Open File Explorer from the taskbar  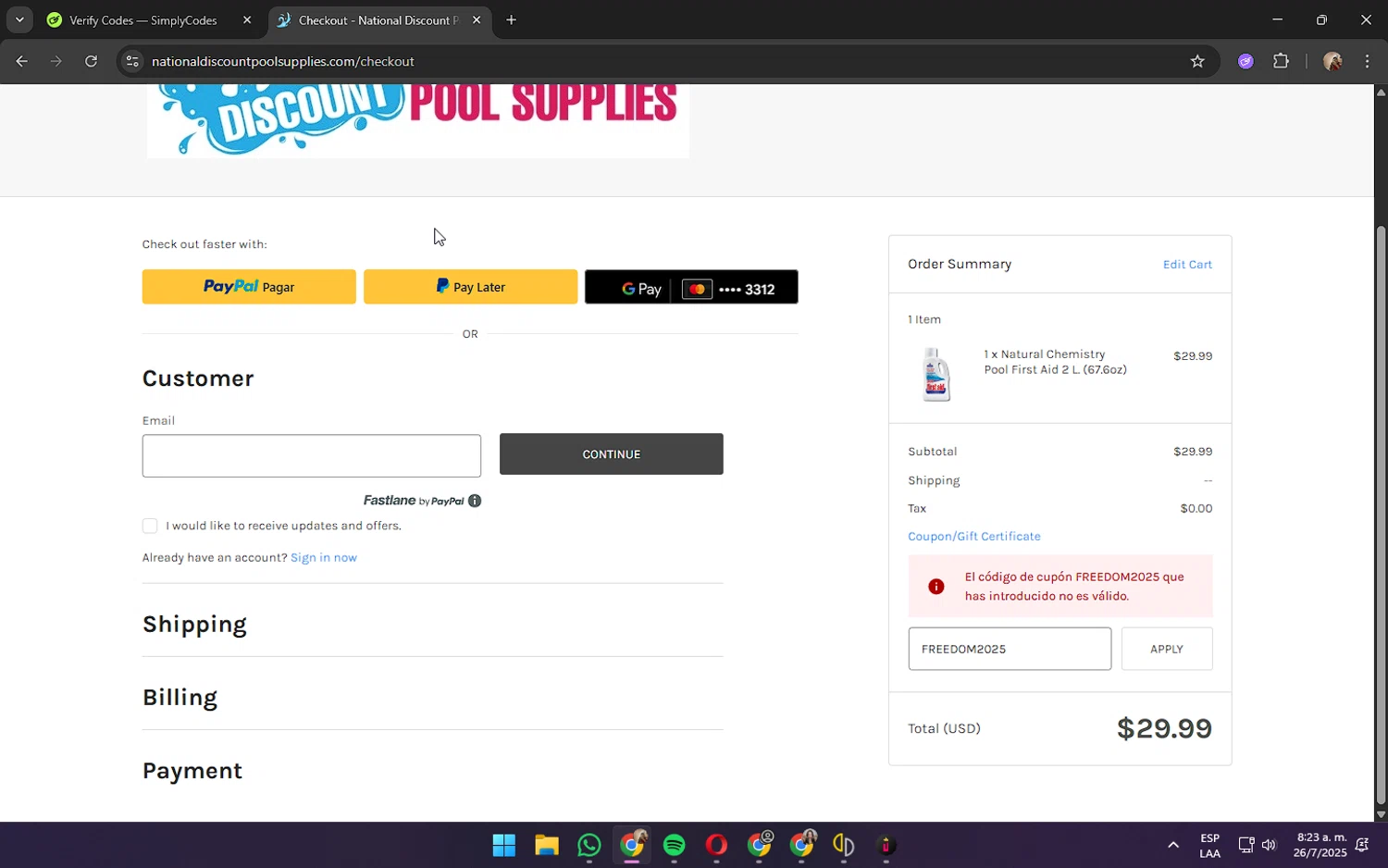[x=547, y=845]
